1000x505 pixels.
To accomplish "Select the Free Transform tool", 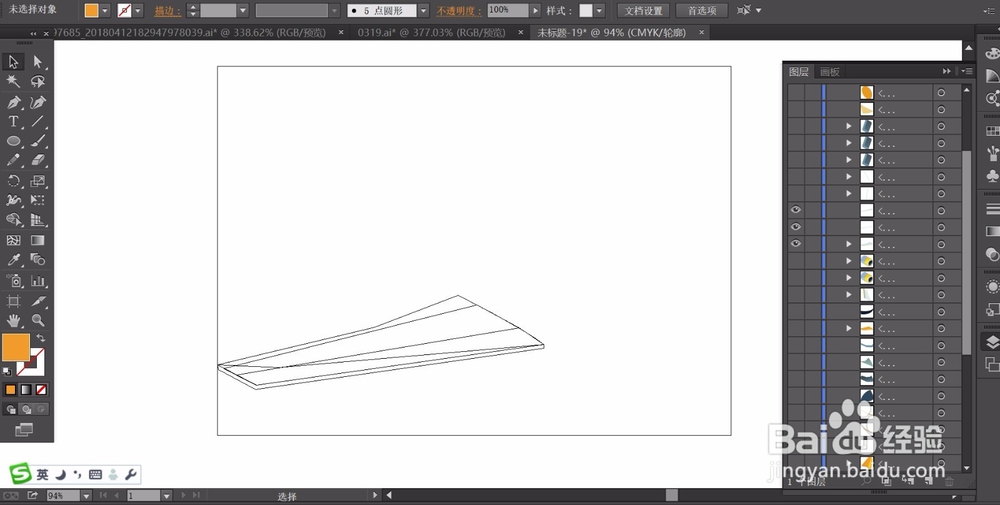I will click(38, 200).
